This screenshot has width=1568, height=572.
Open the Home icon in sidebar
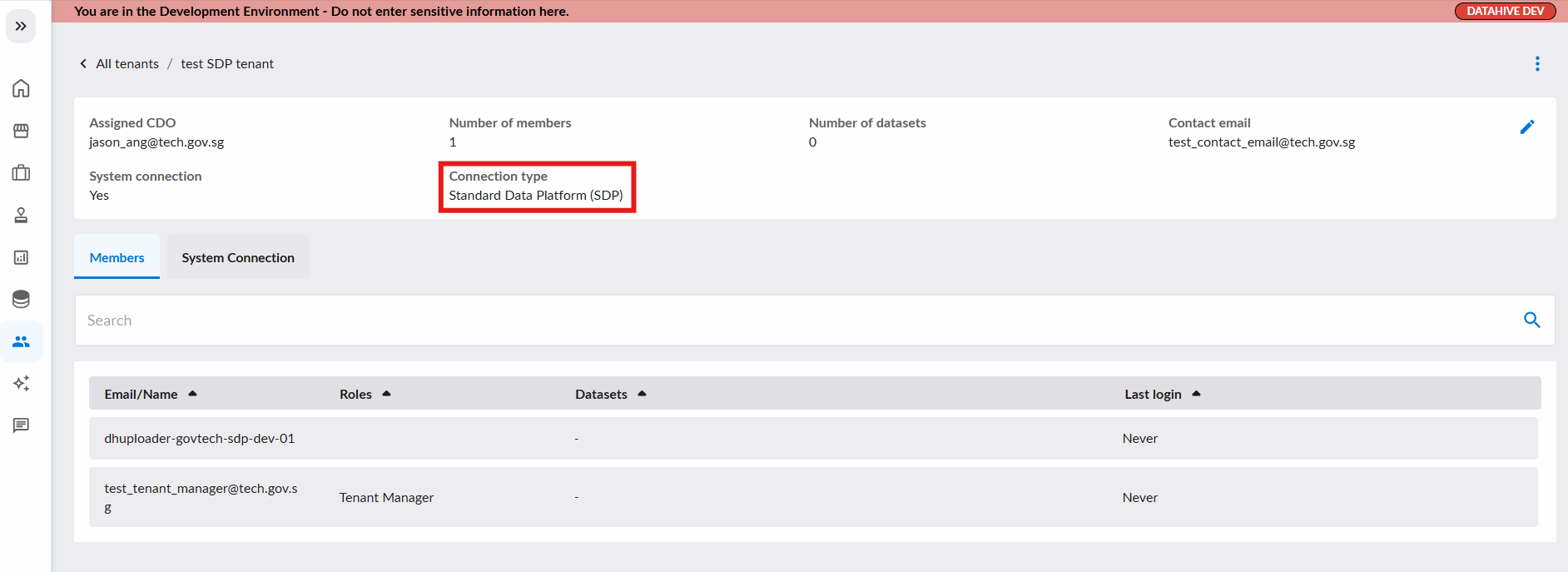tap(21, 88)
